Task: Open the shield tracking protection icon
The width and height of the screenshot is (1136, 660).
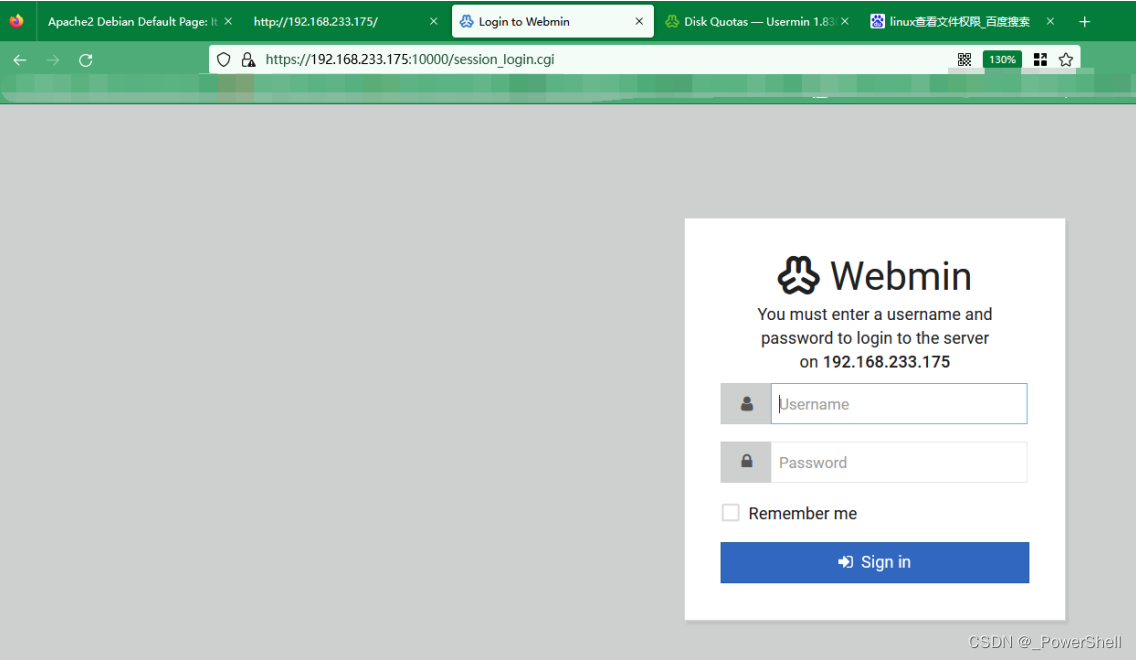Action: (224, 59)
